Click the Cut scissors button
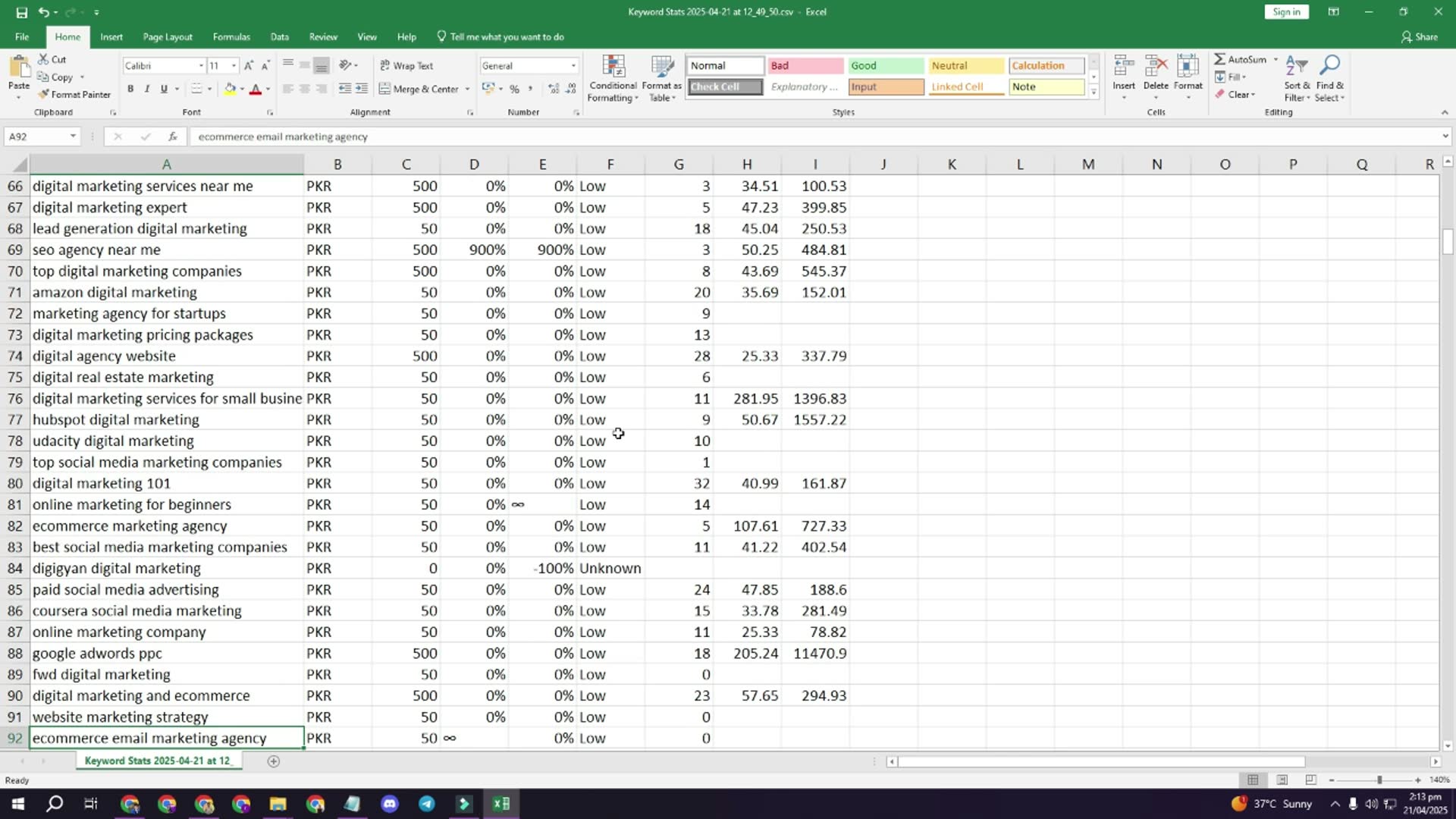This screenshot has height=819, width=1456. (x=52, y=59)
